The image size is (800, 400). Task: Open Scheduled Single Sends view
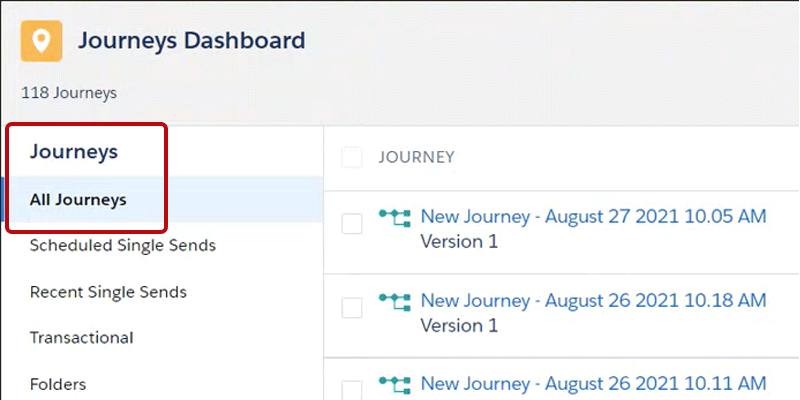pyautogui.click(x=123, y=245)
